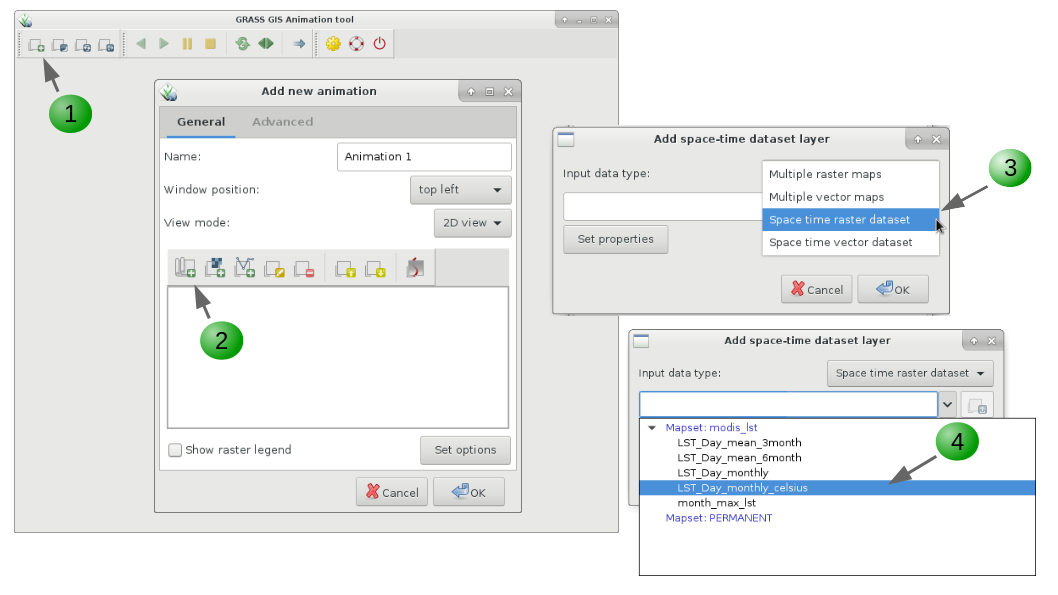Viewport: 1058px width, 595px height.
Task: Click the layer select icon beside dataset field
Action: tap(976, 405)
